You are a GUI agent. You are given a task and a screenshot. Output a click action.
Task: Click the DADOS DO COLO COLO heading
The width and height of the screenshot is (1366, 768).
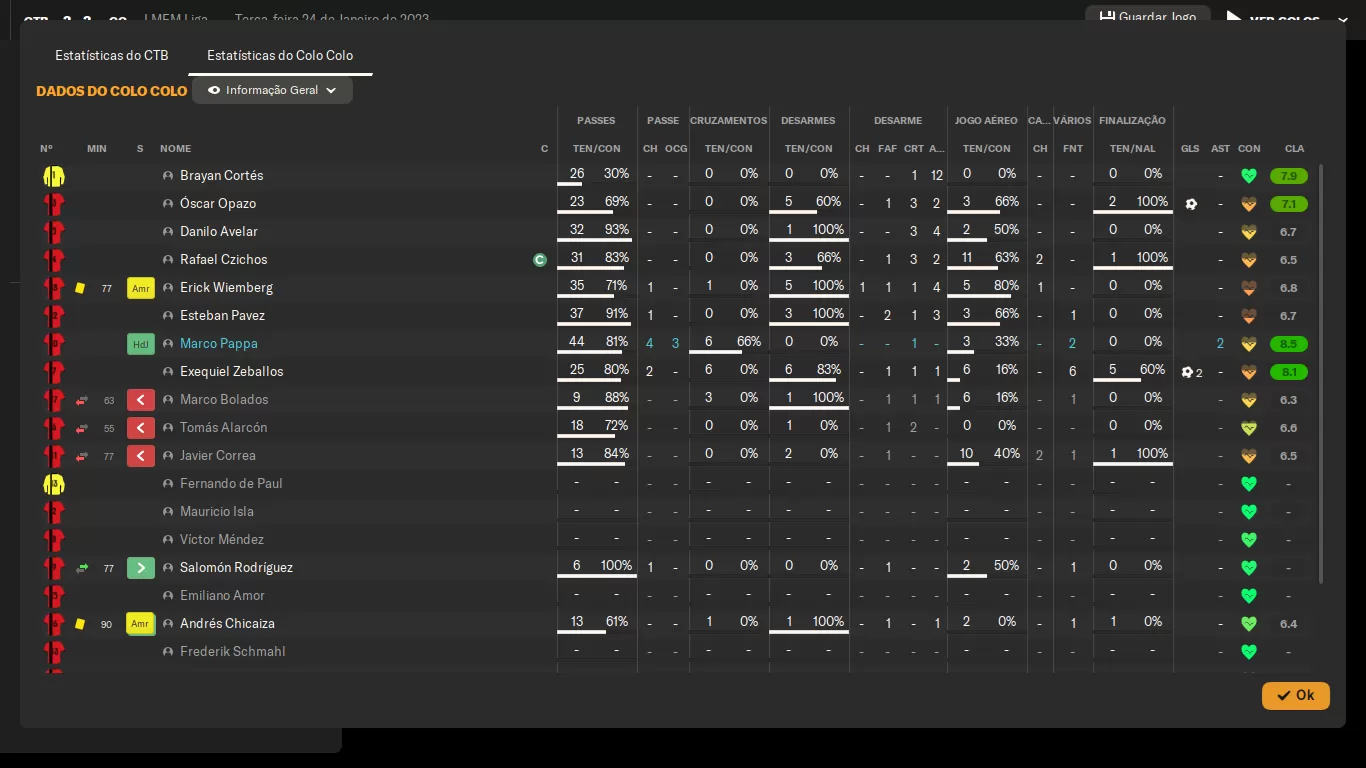coord(112,91)
